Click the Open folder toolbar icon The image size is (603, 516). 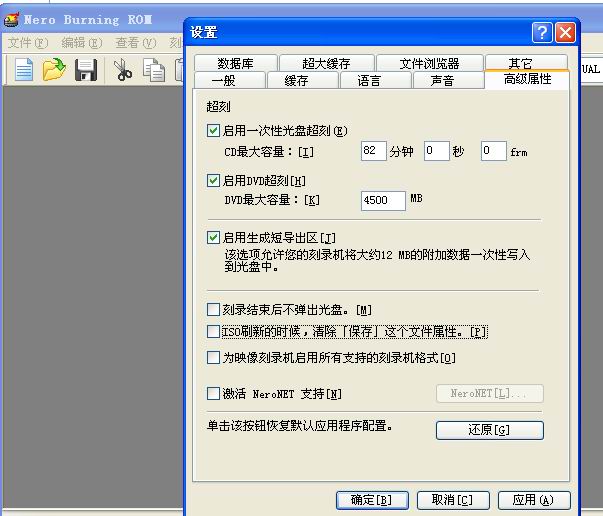coord(54,70)
